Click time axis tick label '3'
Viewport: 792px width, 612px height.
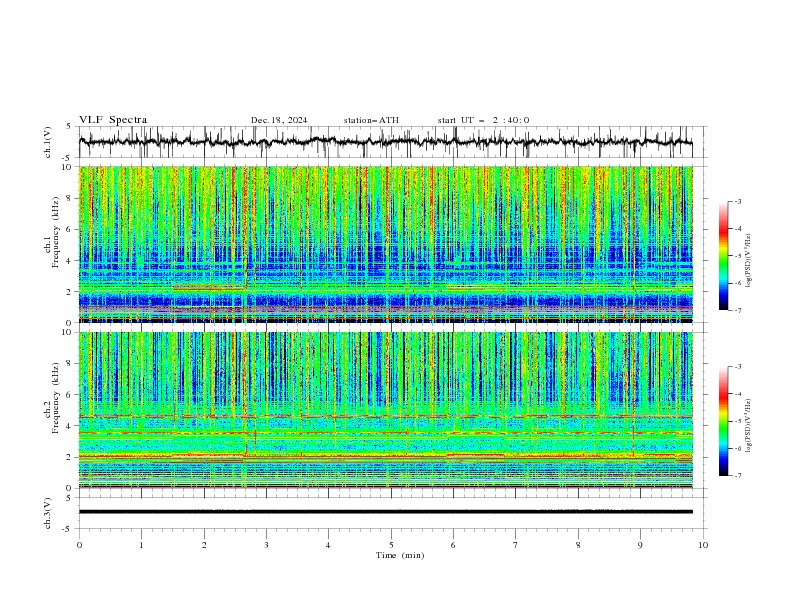[x=266, y=545]
